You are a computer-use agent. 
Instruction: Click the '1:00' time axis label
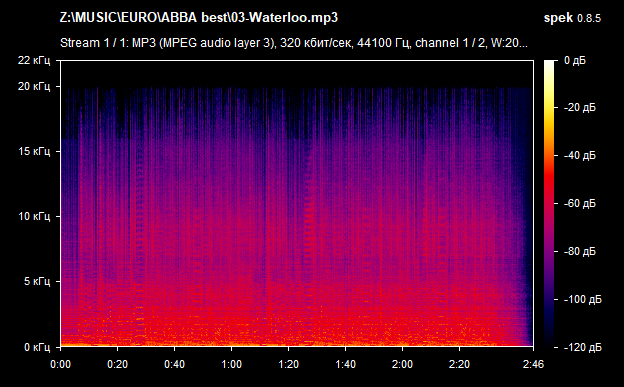(231, 364)
